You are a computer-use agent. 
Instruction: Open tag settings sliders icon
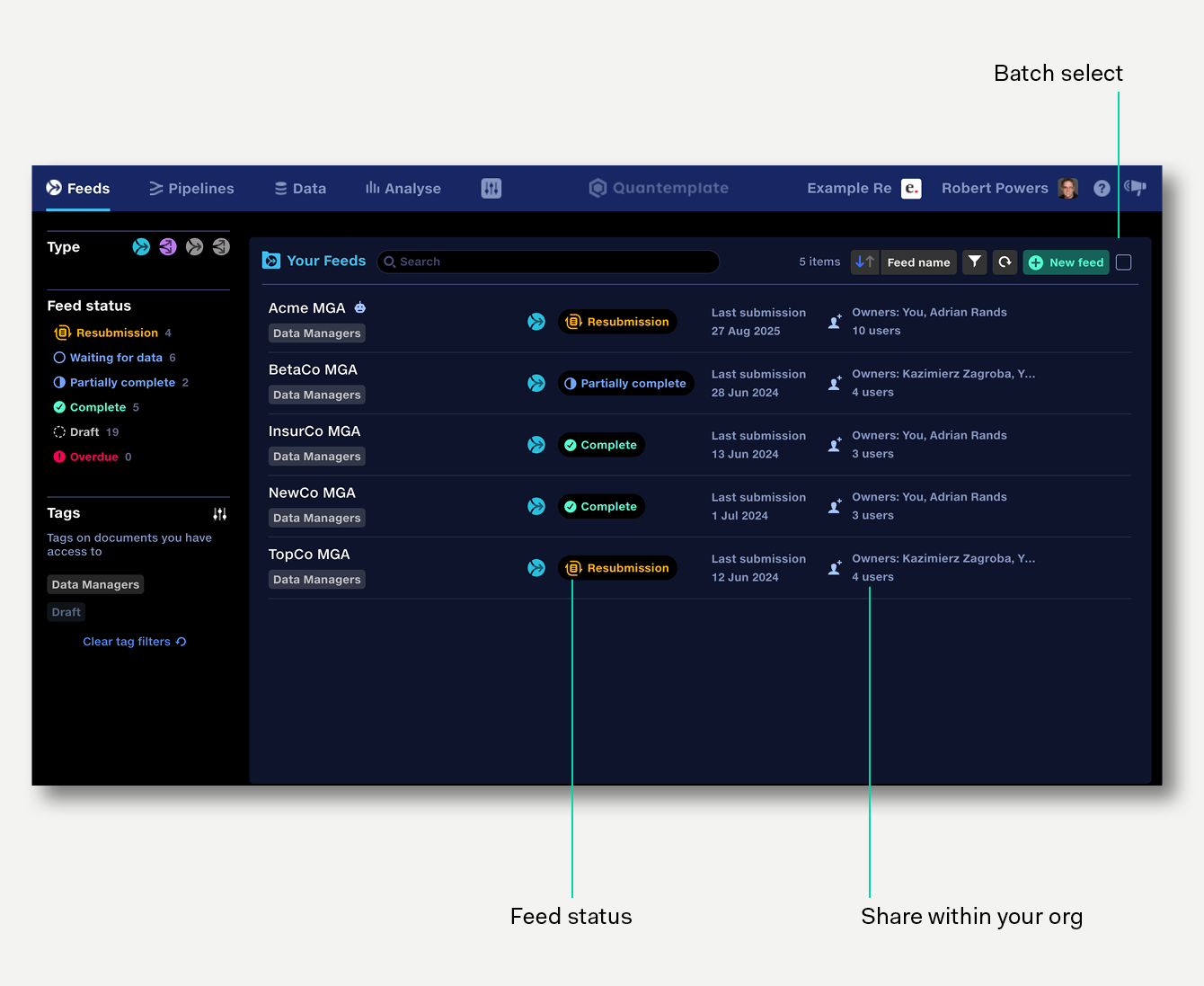click(220, 514)
